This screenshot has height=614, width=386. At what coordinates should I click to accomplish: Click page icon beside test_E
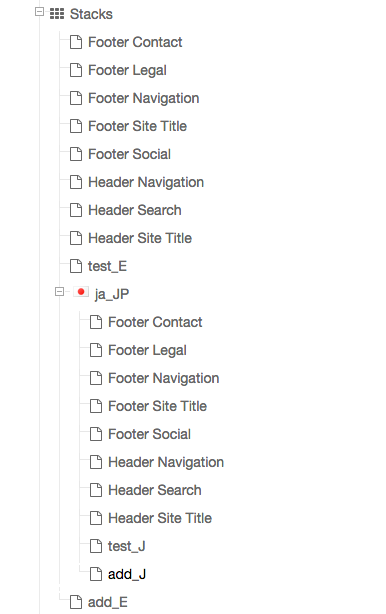click(76, 266)
